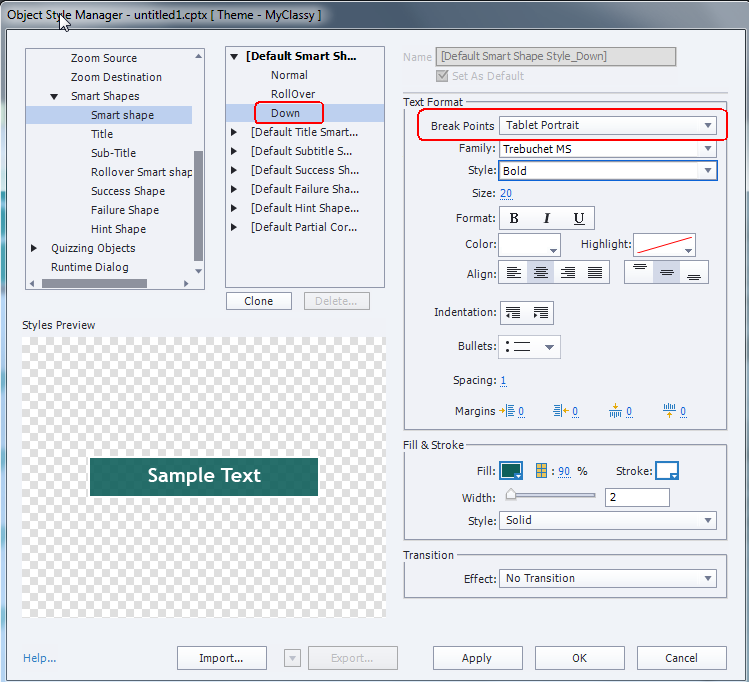
Task: Increase text indentation
Action: 541,313
